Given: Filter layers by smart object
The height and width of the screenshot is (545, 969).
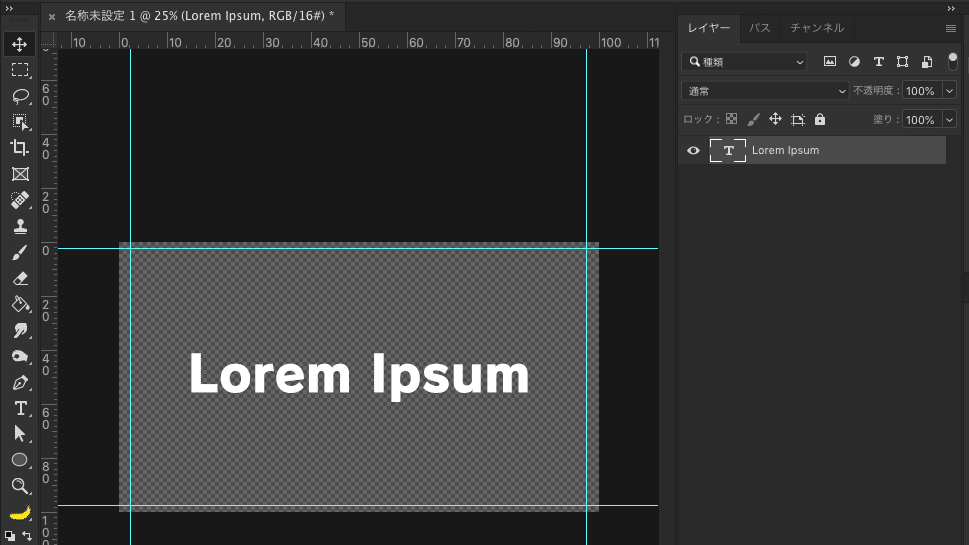Looking at the screenshot, I should click(x=927, y=61).
